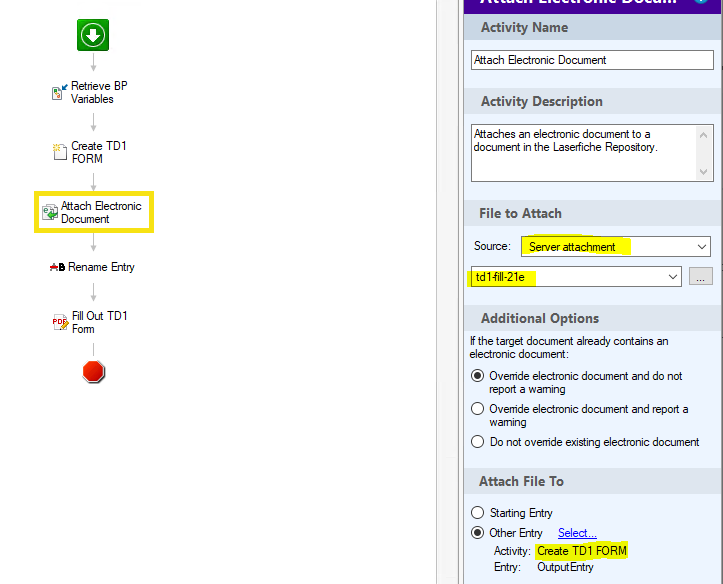Click the Additional Options section header
The width and height of the screenshot is (723, 584).
(x=593, y=319)
